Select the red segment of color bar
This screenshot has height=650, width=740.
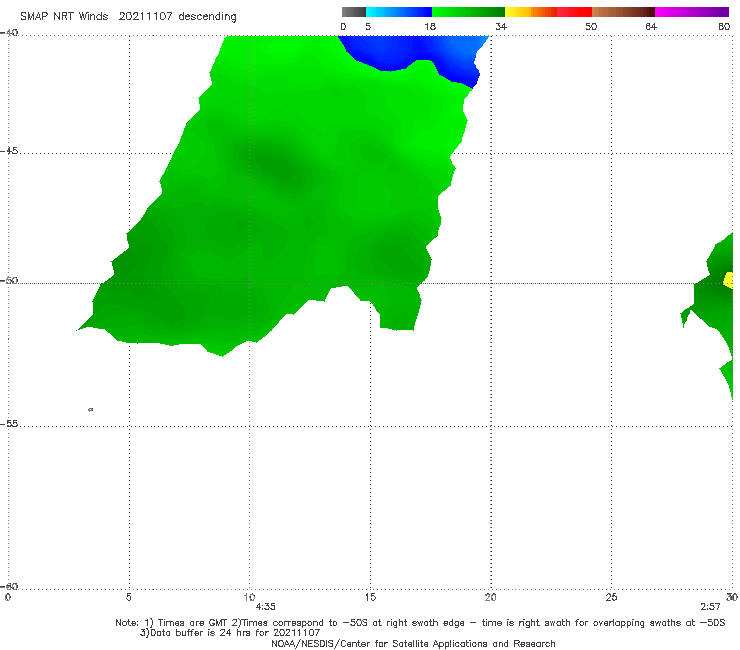coord(574,12)
